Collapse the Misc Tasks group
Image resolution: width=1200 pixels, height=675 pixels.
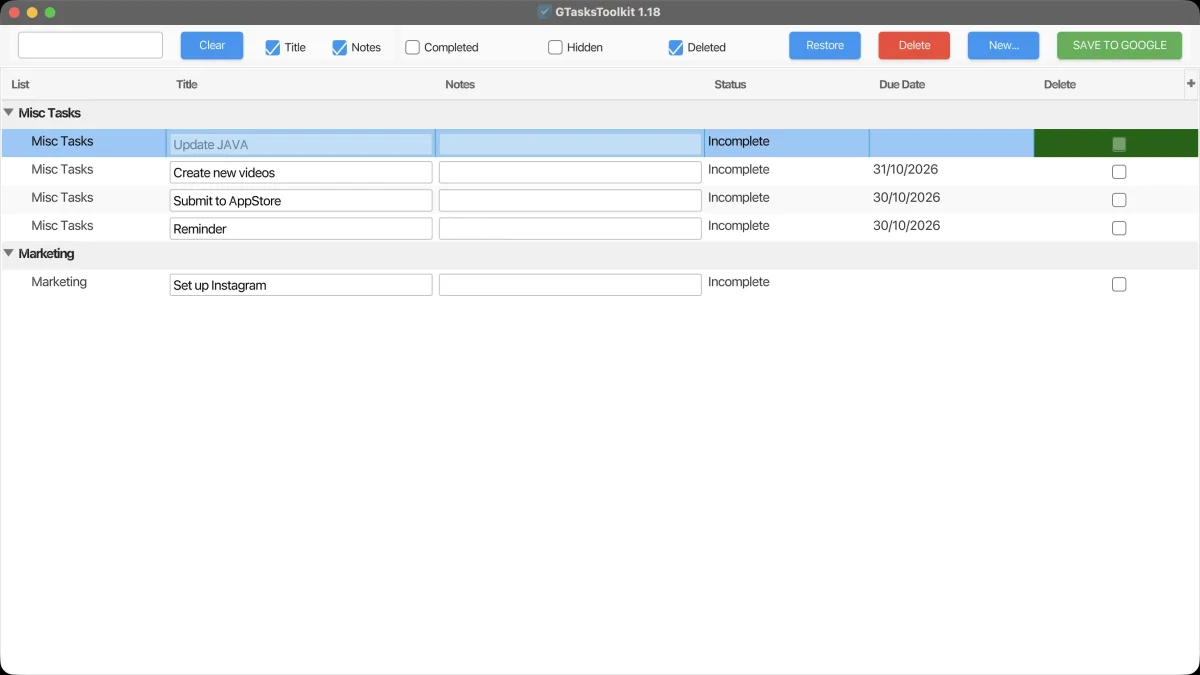(x=9, y=113)
